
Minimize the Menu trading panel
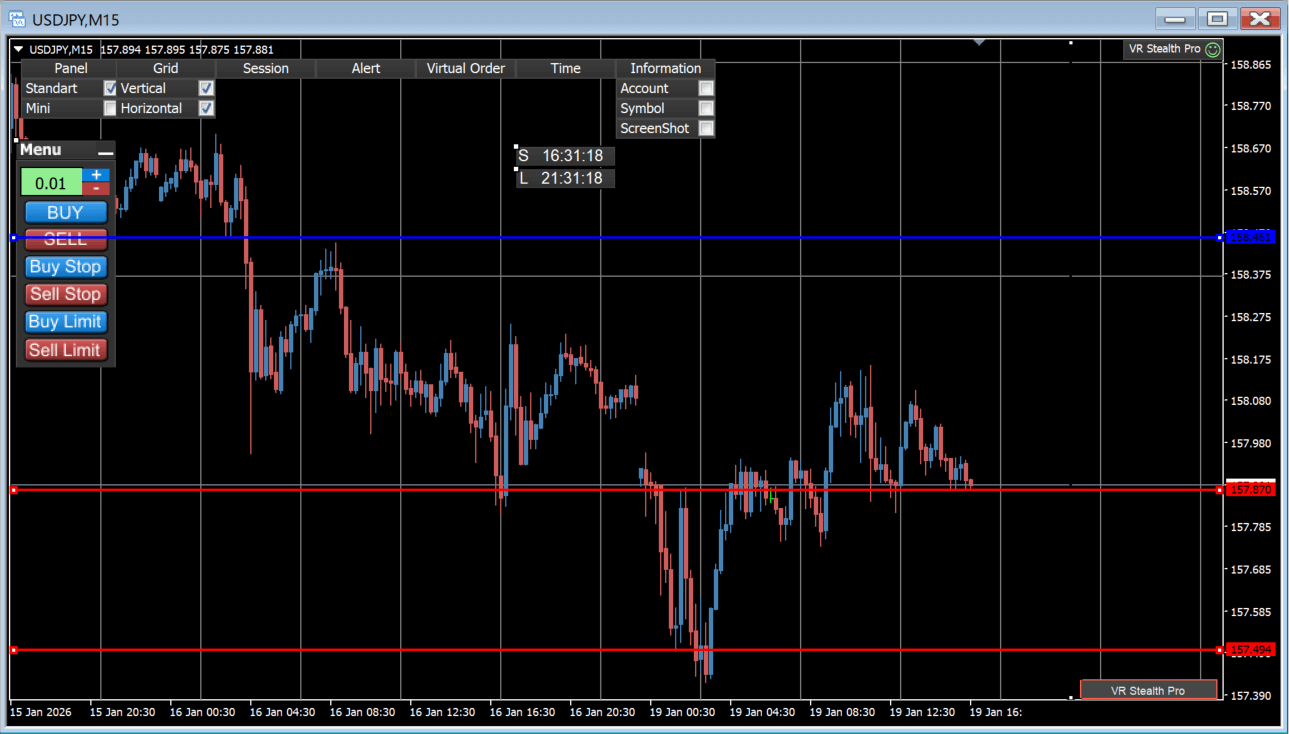(x=105, y=151)
